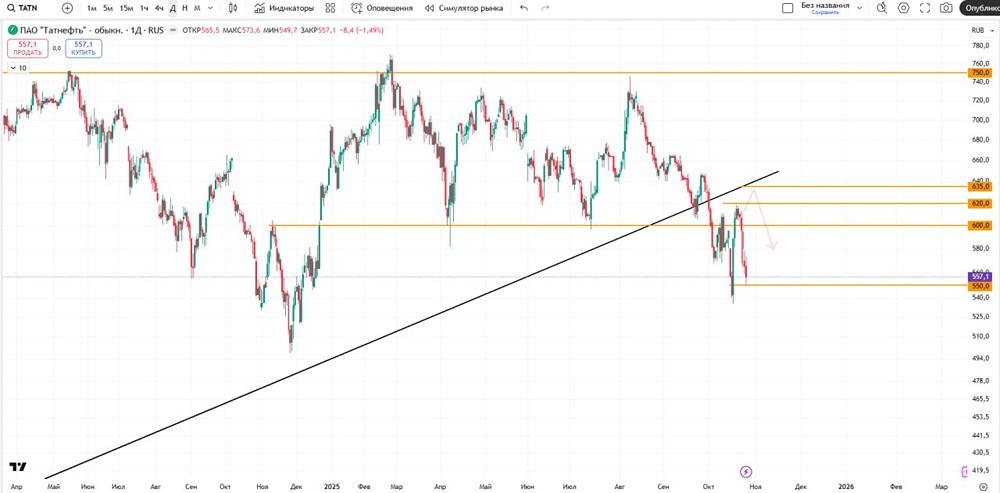Select the daily Д timeframe

point(173,8)
